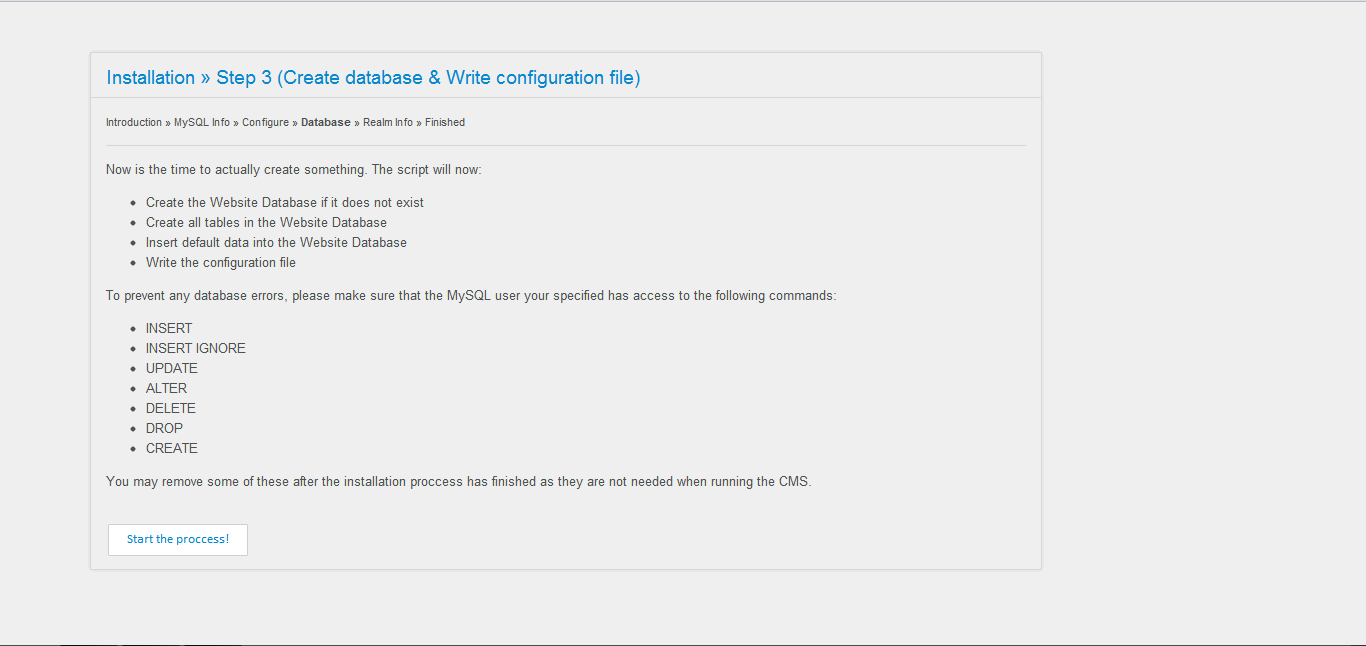Click the INSERT IGNORE command text
1366x646 pixels.
(196, 349)
